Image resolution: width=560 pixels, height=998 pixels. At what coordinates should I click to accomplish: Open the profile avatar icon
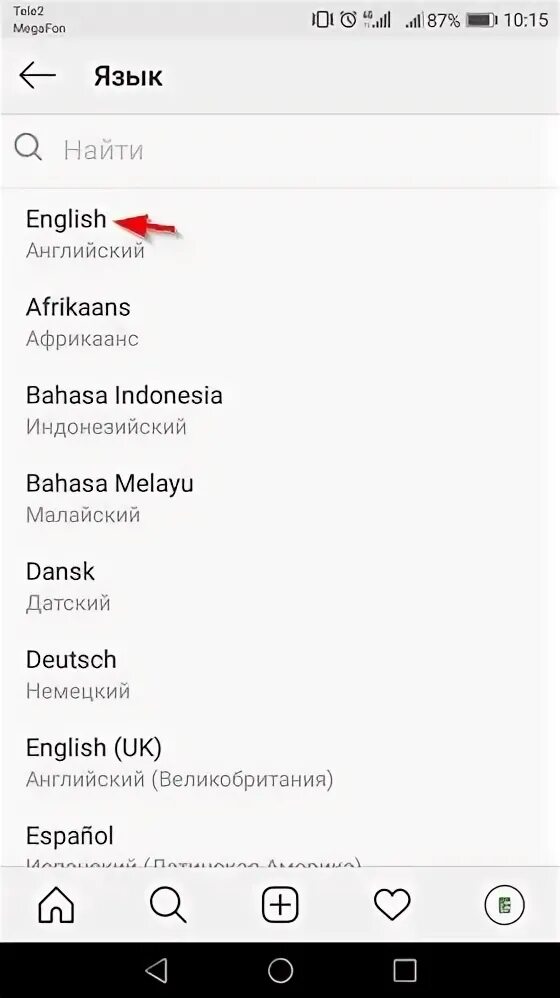pyautogui.click(x=504, y=904)
